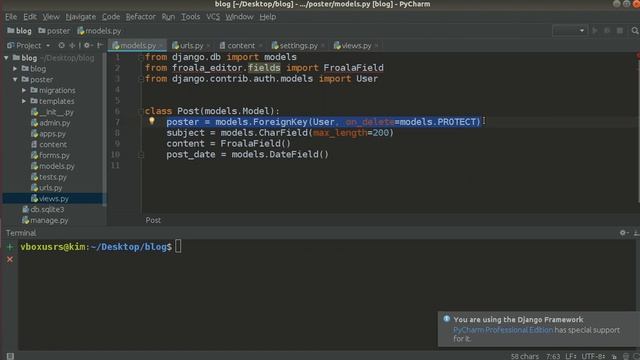Screen dimensions: 640x360
Task: Expand the inner blog folder
Action: coord(15,69)
